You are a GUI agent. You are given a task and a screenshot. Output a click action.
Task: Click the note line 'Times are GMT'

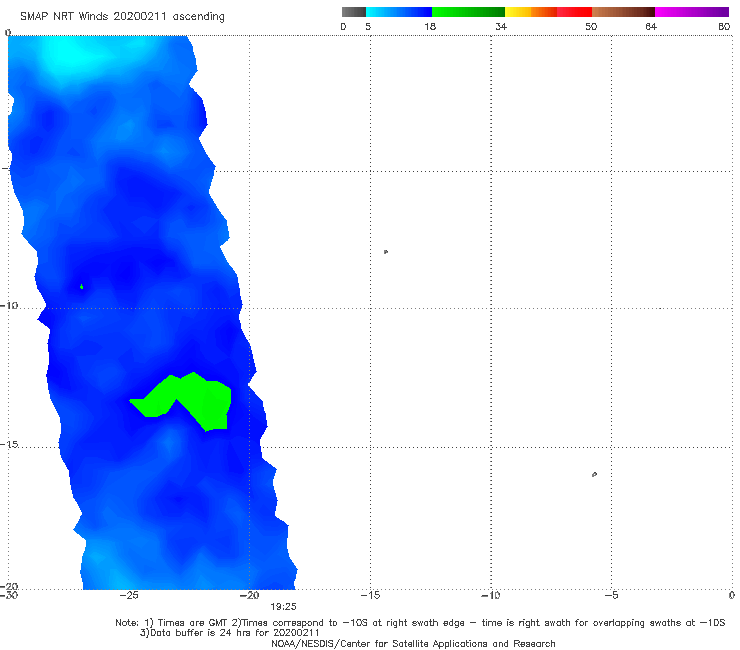coord(192,623)
